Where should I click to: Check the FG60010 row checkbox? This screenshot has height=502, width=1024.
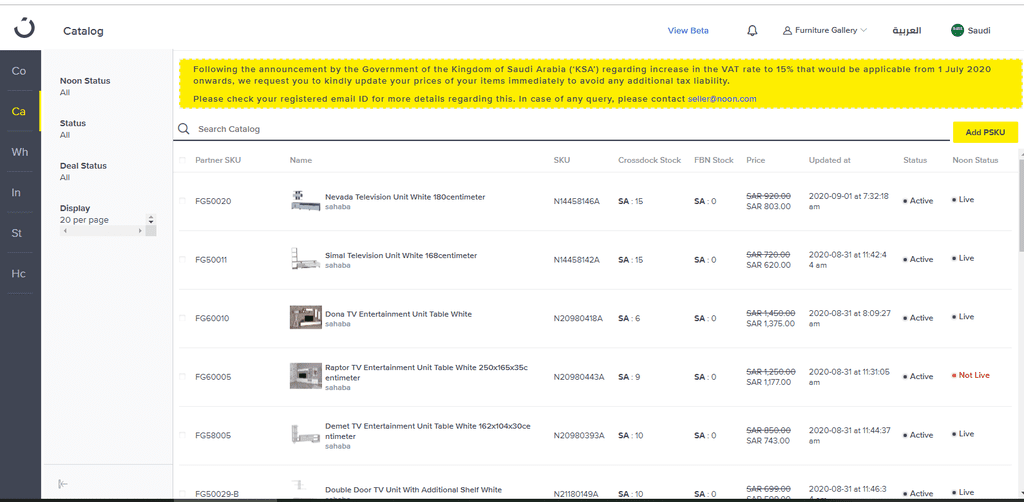coord(182,318)
